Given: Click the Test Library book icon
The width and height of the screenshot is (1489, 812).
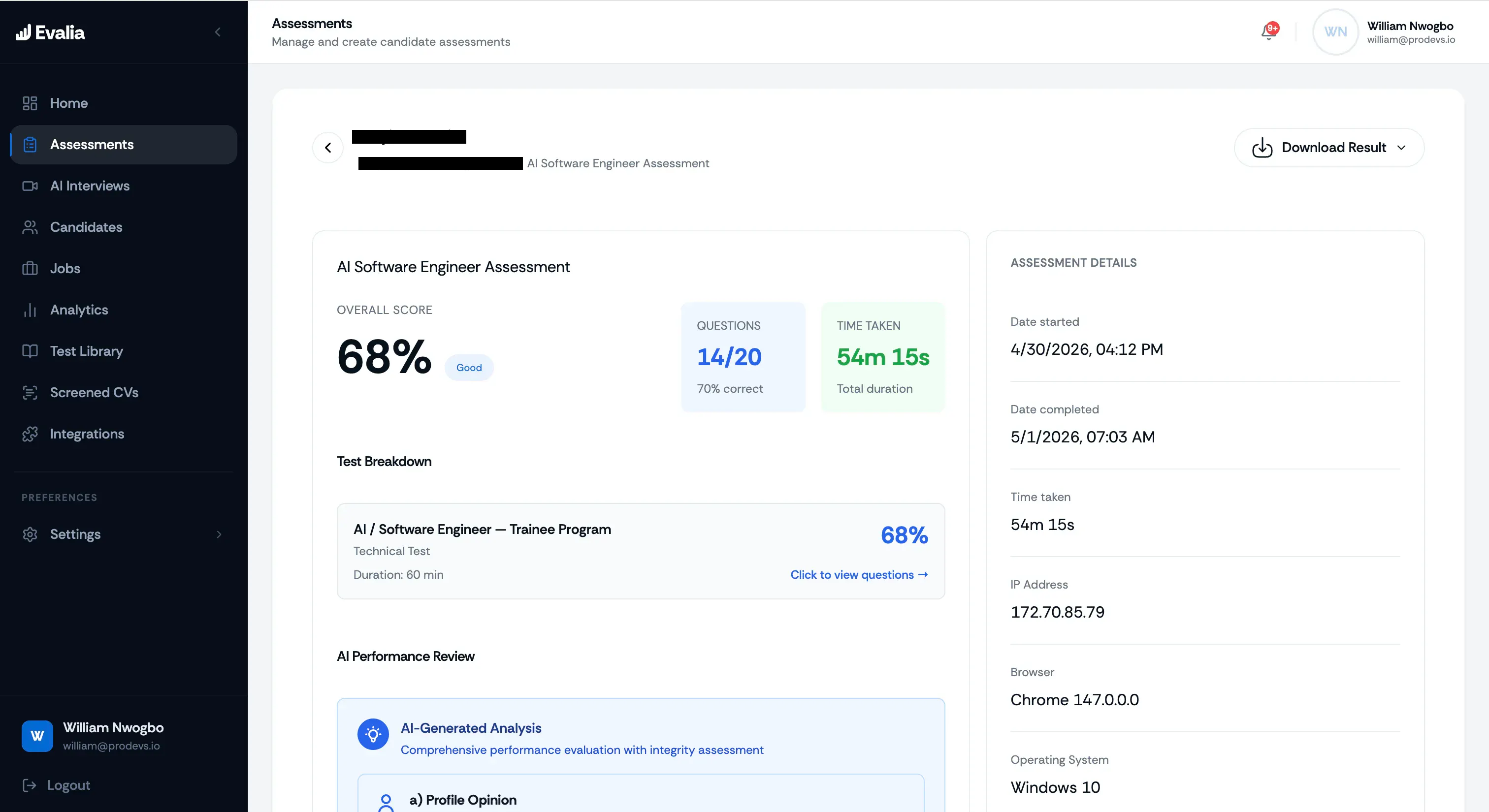Looking at the screenshot, I should pos(30,351).
